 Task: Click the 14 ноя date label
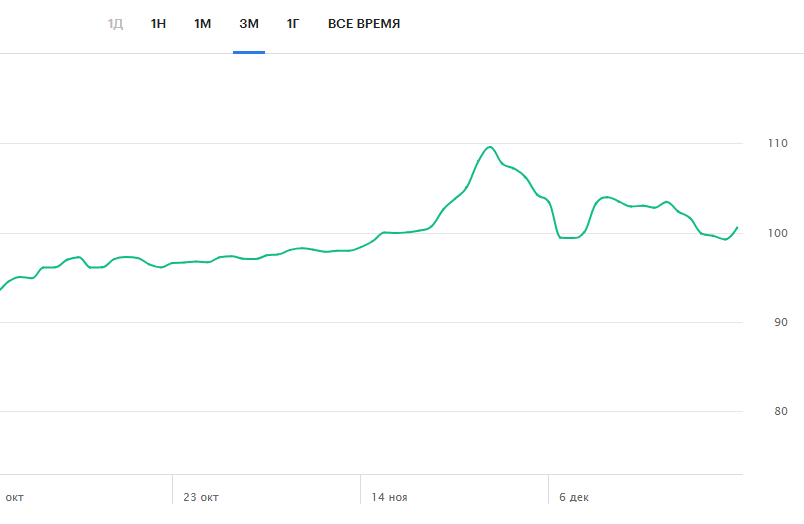(389, 497)
